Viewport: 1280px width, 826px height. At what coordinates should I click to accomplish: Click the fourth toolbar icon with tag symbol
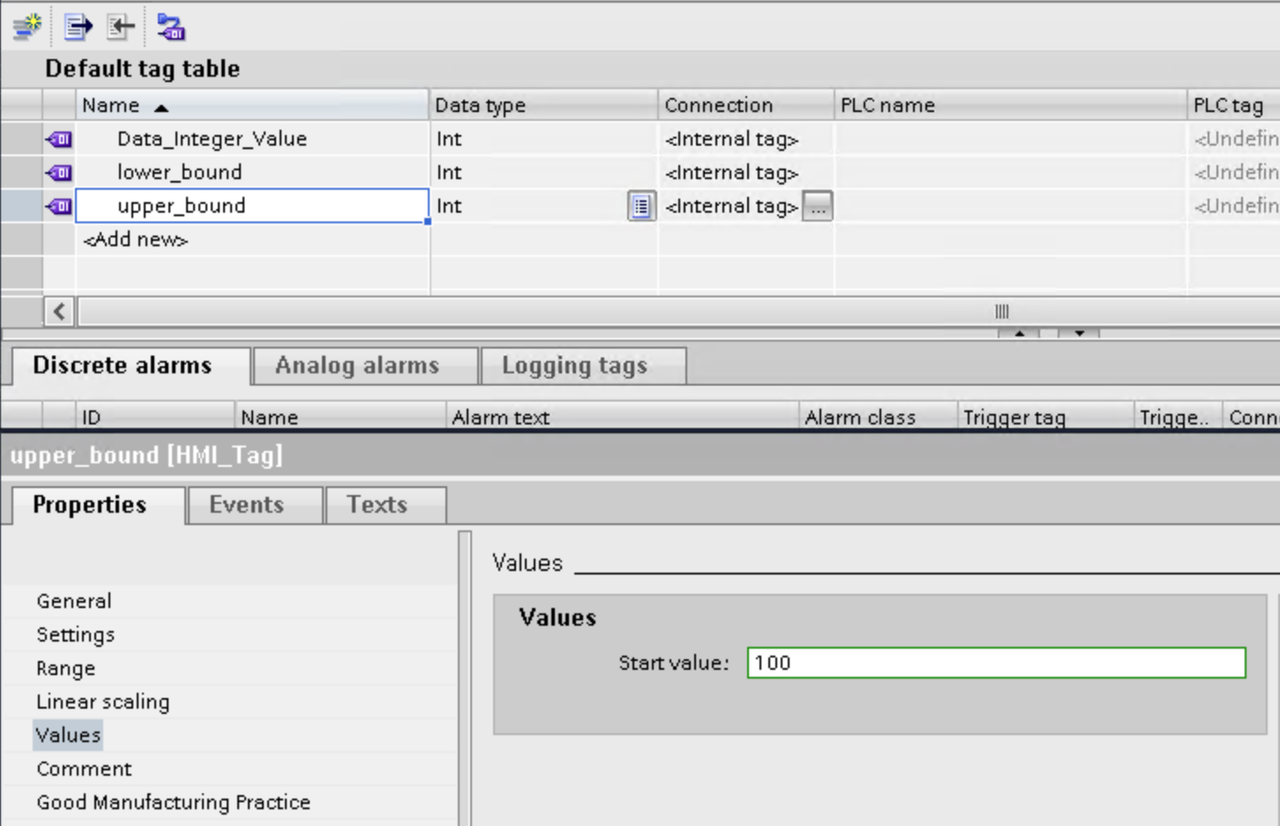[x=171, y=26]
